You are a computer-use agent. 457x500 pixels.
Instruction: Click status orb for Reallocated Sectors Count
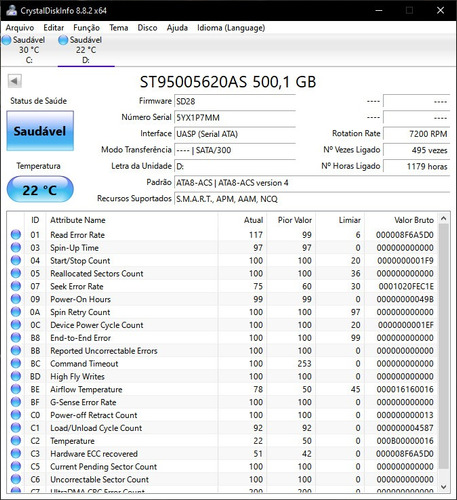16,273
